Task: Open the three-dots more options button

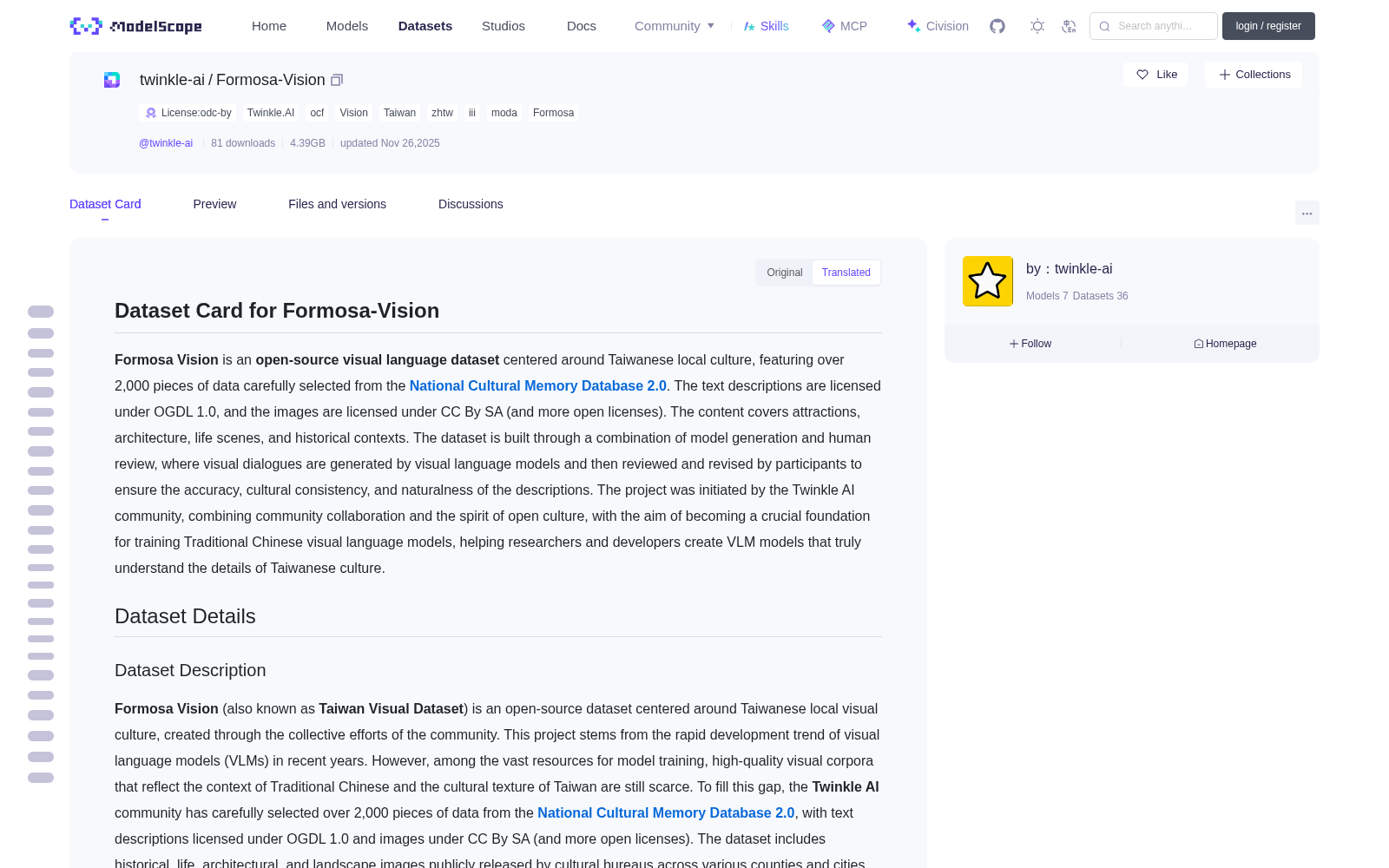Action: (x=1307, y=213)
